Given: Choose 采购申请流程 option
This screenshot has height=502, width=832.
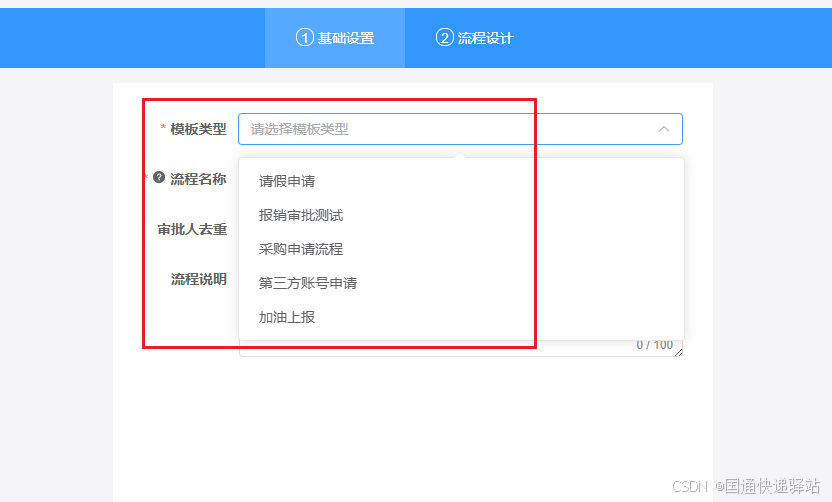Looking at the screenshot, I should pos(461,249).
